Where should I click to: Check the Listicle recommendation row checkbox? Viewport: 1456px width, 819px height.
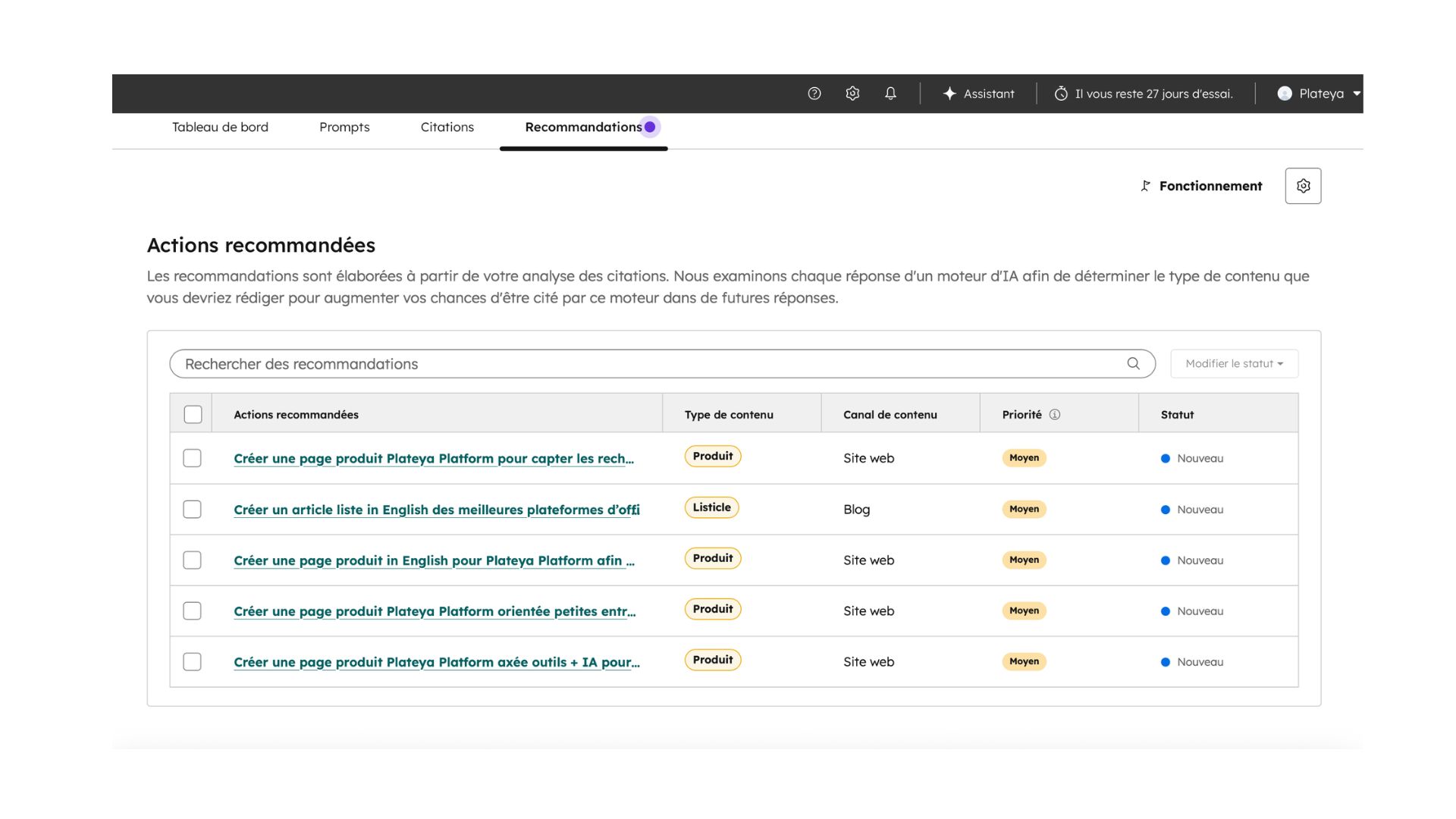point(192,510)
